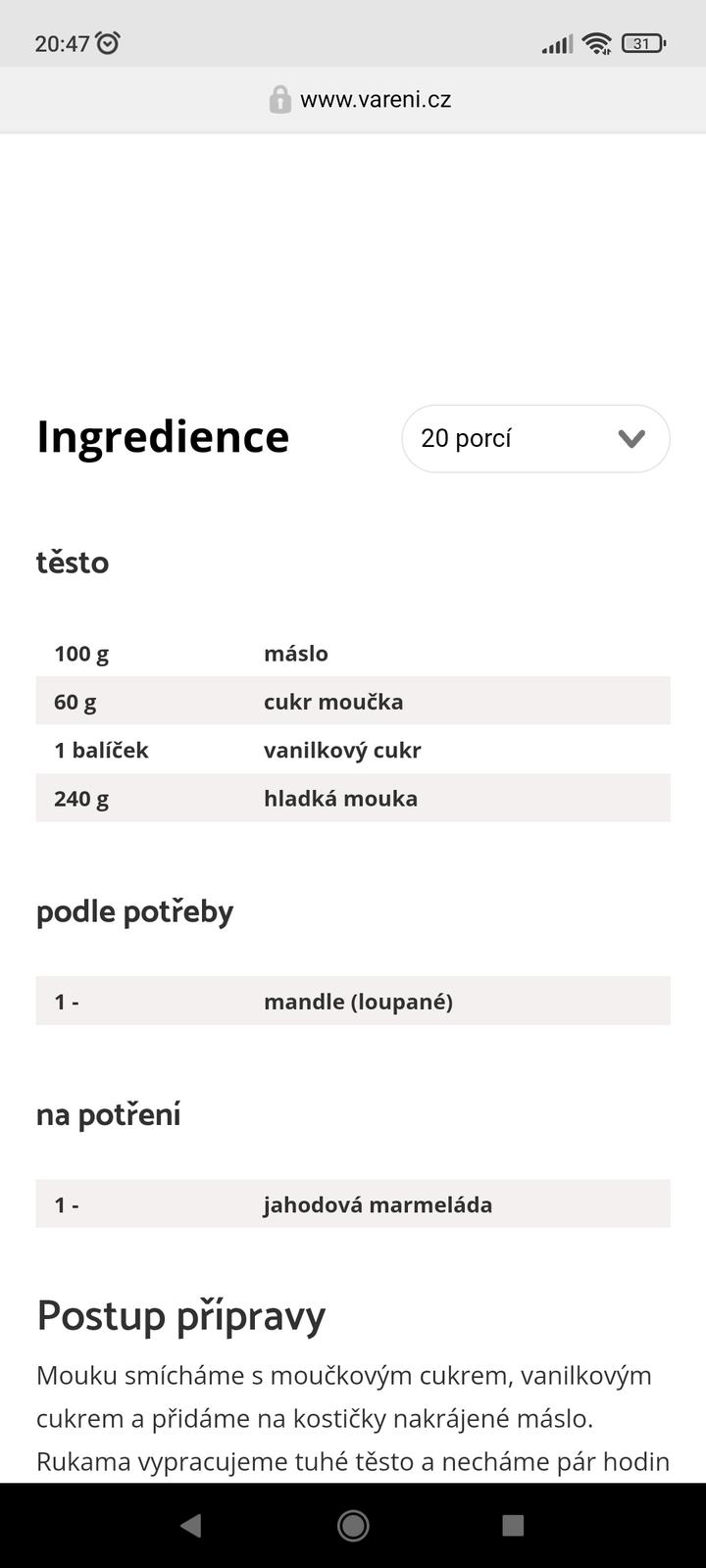Image resolution: width=706 pixels, height=1568 pixels.
Task: Tap the battery indicator icon
Action: (x=643, y=43)
